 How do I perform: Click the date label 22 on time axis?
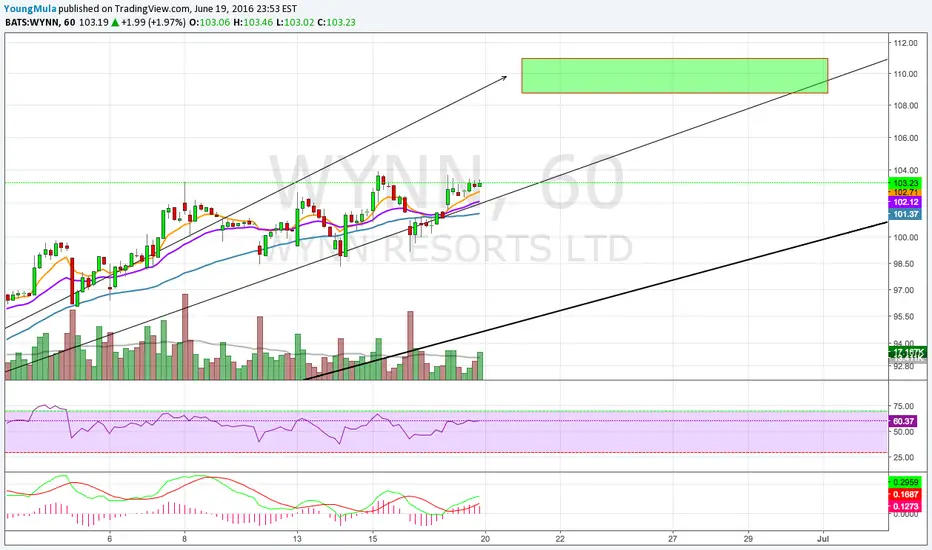[560, 539]
